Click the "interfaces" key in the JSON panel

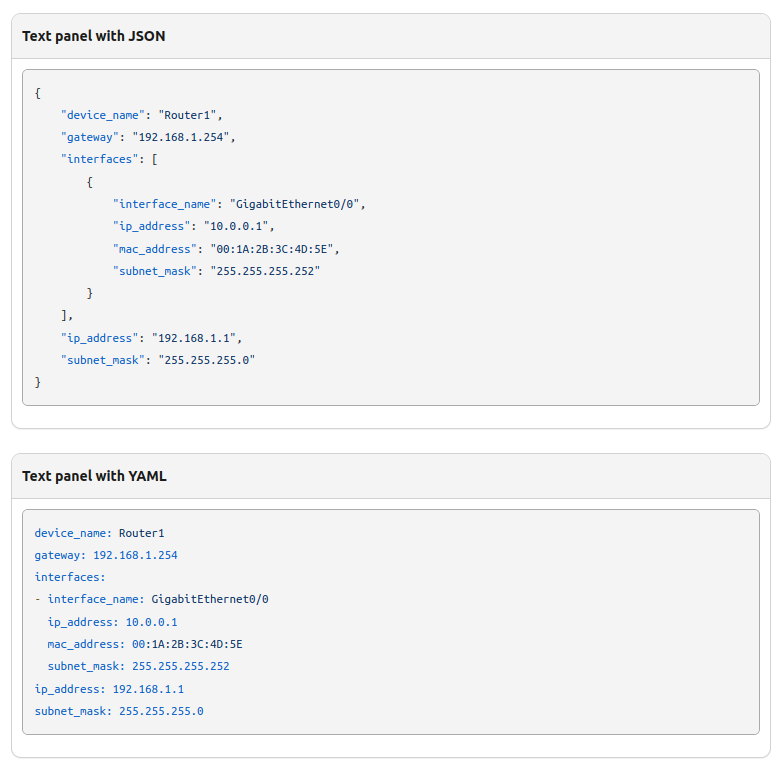pyautogui.click(x=100, y=159)
